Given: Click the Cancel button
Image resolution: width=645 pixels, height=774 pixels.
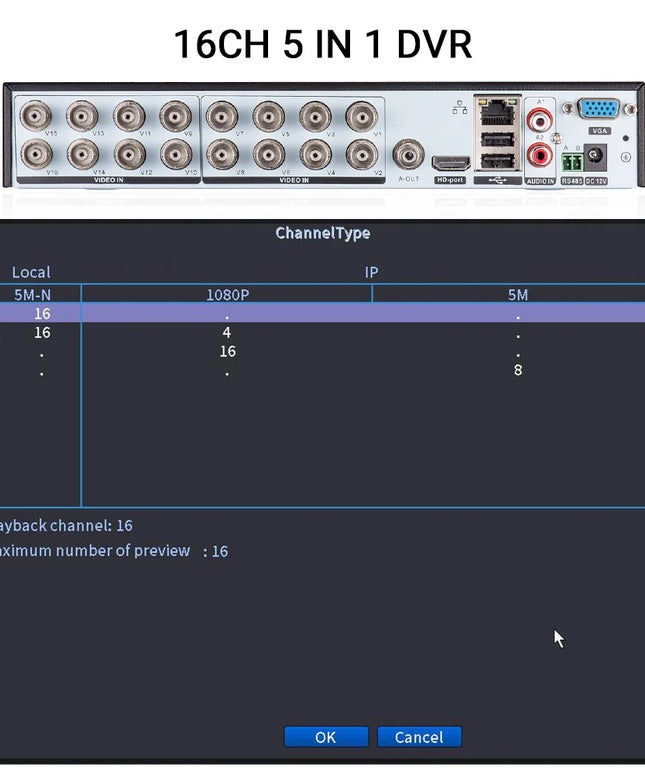Looking at the screenshot, I should (419, 737).
